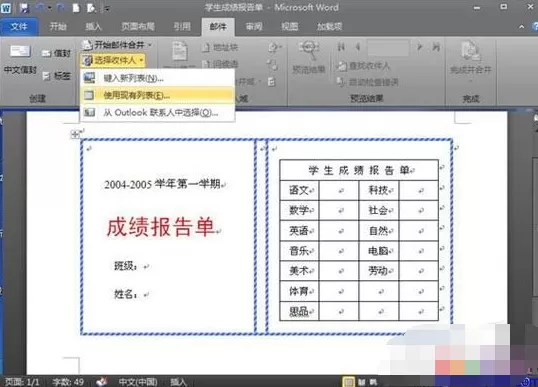
Task: Click 查找收件人 (Find Recipient)
Action: (x=363, y=66)
